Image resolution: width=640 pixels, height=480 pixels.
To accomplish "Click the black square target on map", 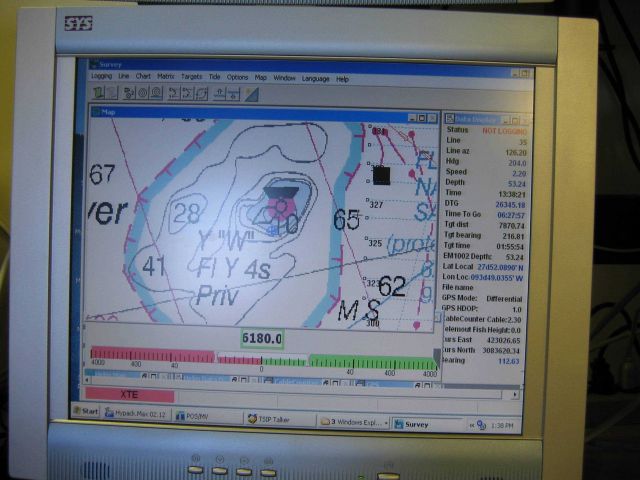I will (x=382, y=176).
